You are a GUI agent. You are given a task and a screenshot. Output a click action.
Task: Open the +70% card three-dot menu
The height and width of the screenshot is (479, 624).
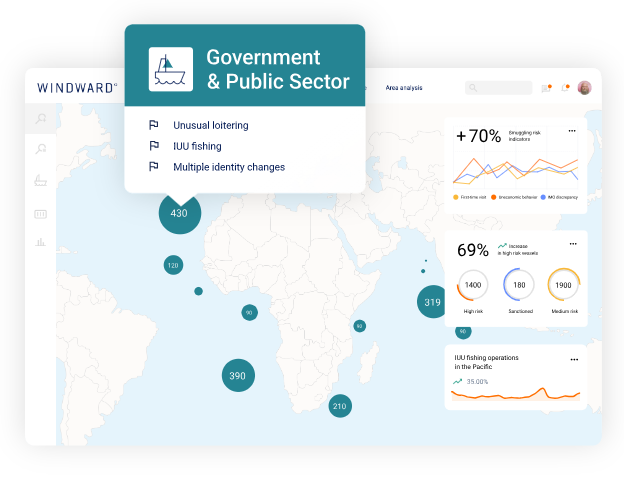572,131
